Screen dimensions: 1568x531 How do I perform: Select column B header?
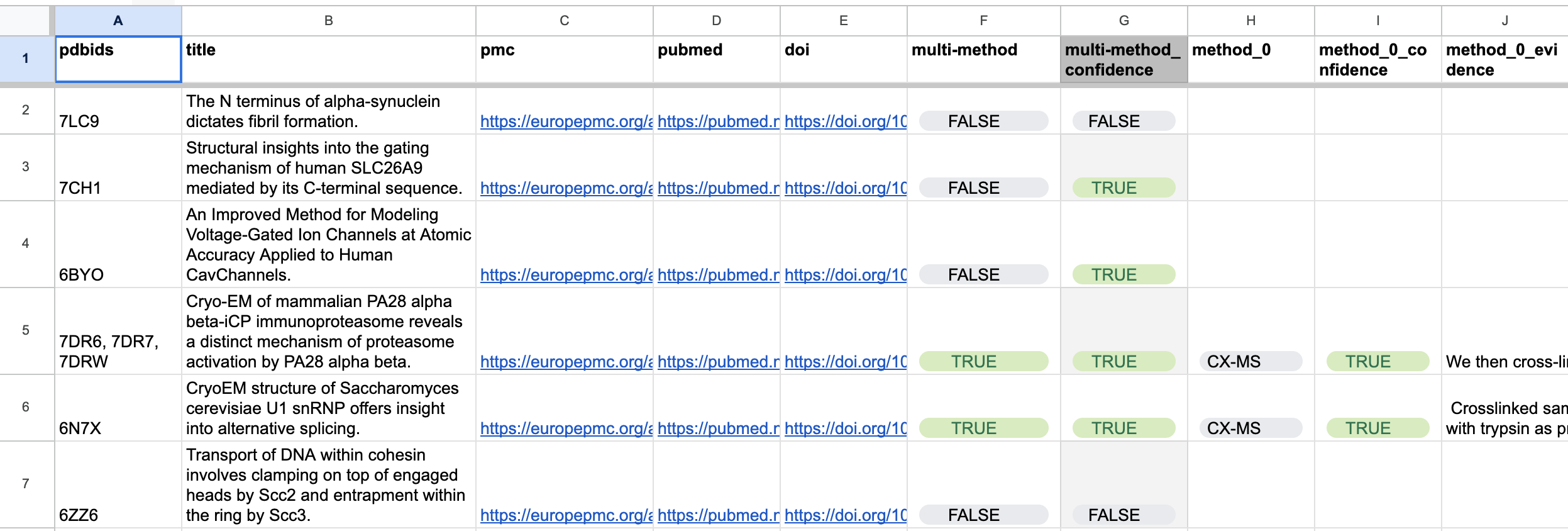click(329, 21)
